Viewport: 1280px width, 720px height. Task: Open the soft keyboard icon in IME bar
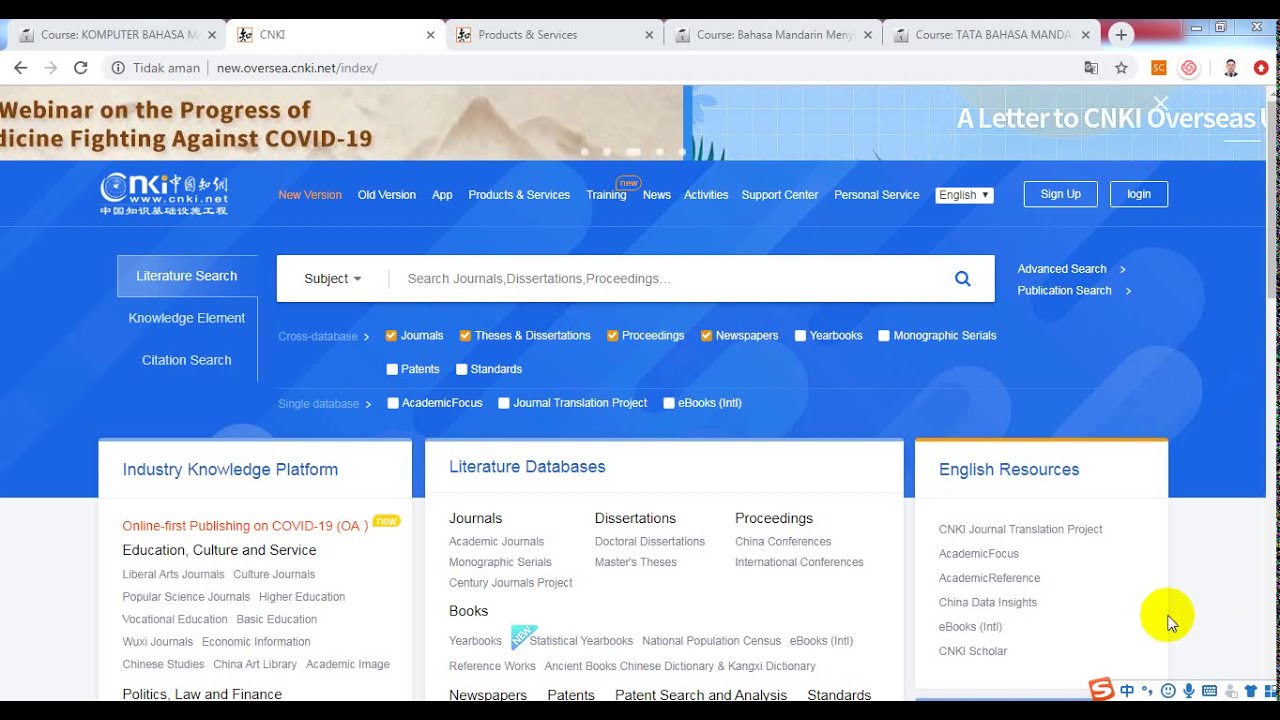coord(1209,690)
